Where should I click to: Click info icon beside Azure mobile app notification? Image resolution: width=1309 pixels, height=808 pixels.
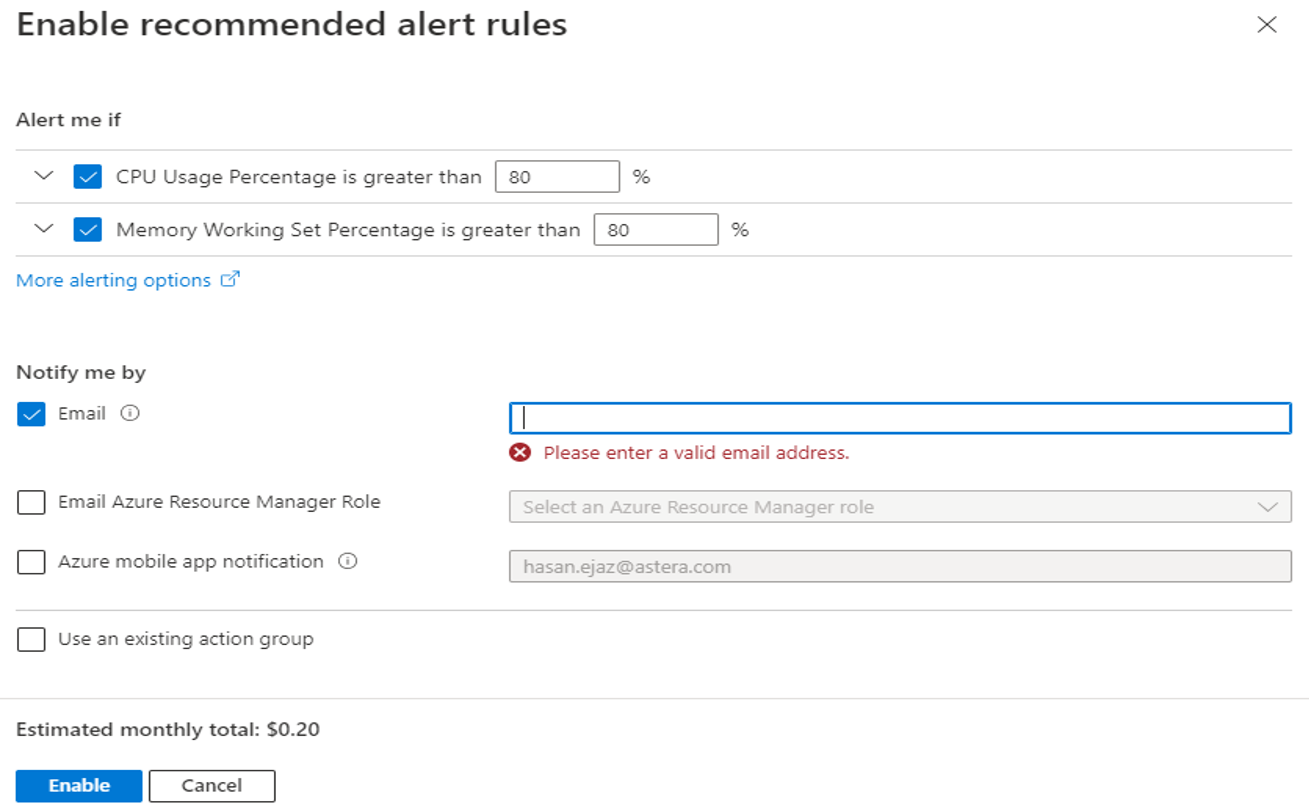[x=347, y=561]
